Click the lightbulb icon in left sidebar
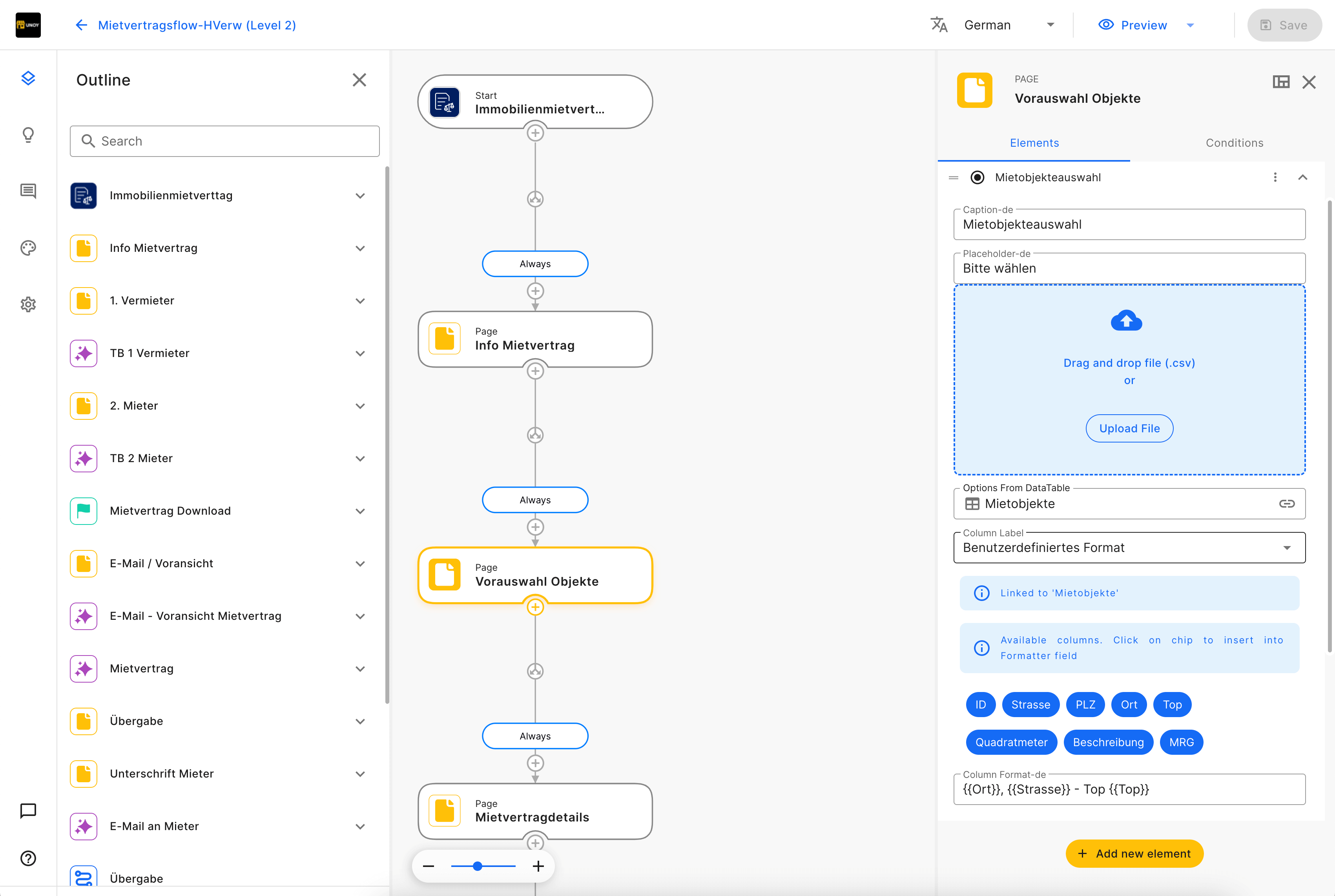1335x896 pixels. click(x=28, y=135)
